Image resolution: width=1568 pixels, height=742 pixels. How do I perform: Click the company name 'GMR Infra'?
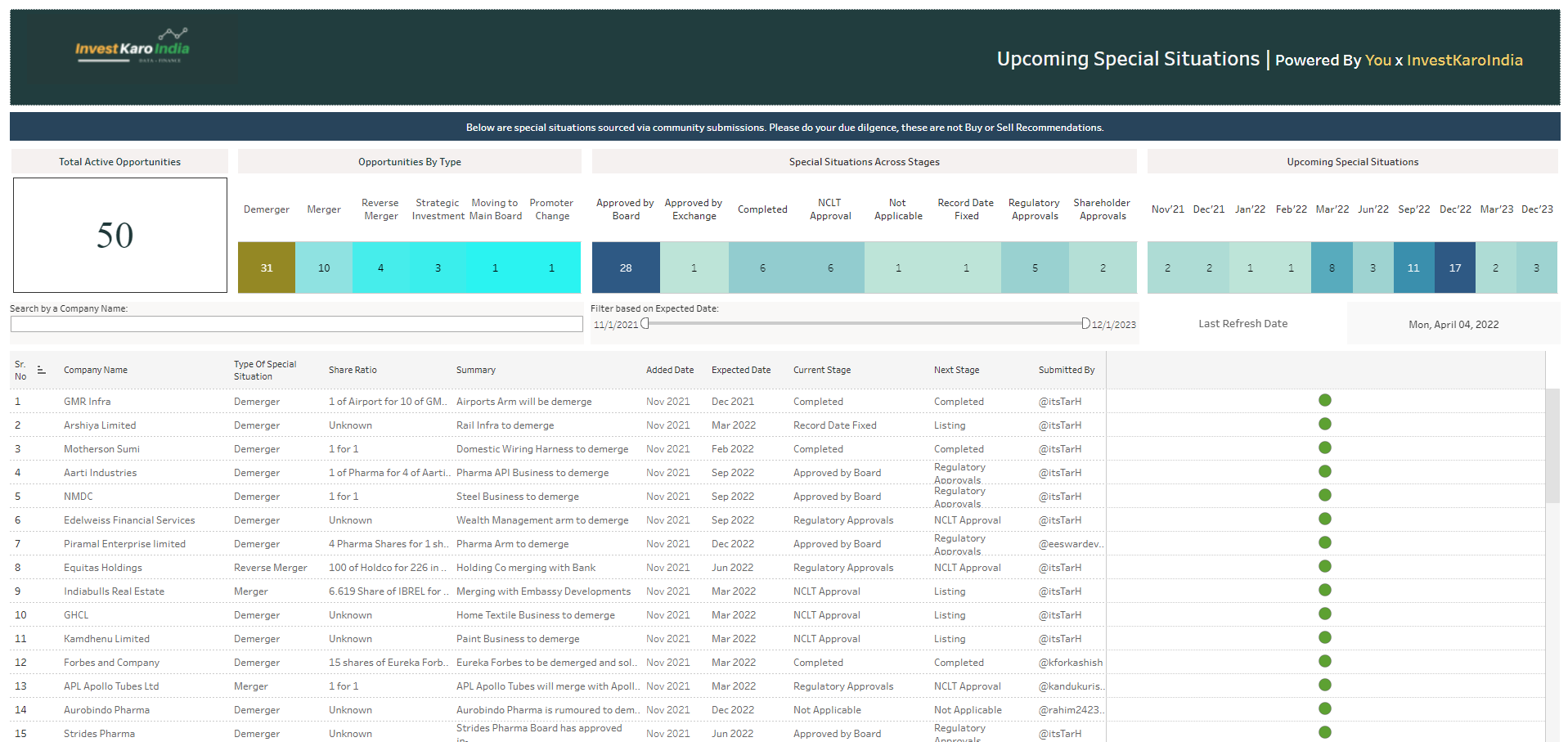[x=88, y=402]
